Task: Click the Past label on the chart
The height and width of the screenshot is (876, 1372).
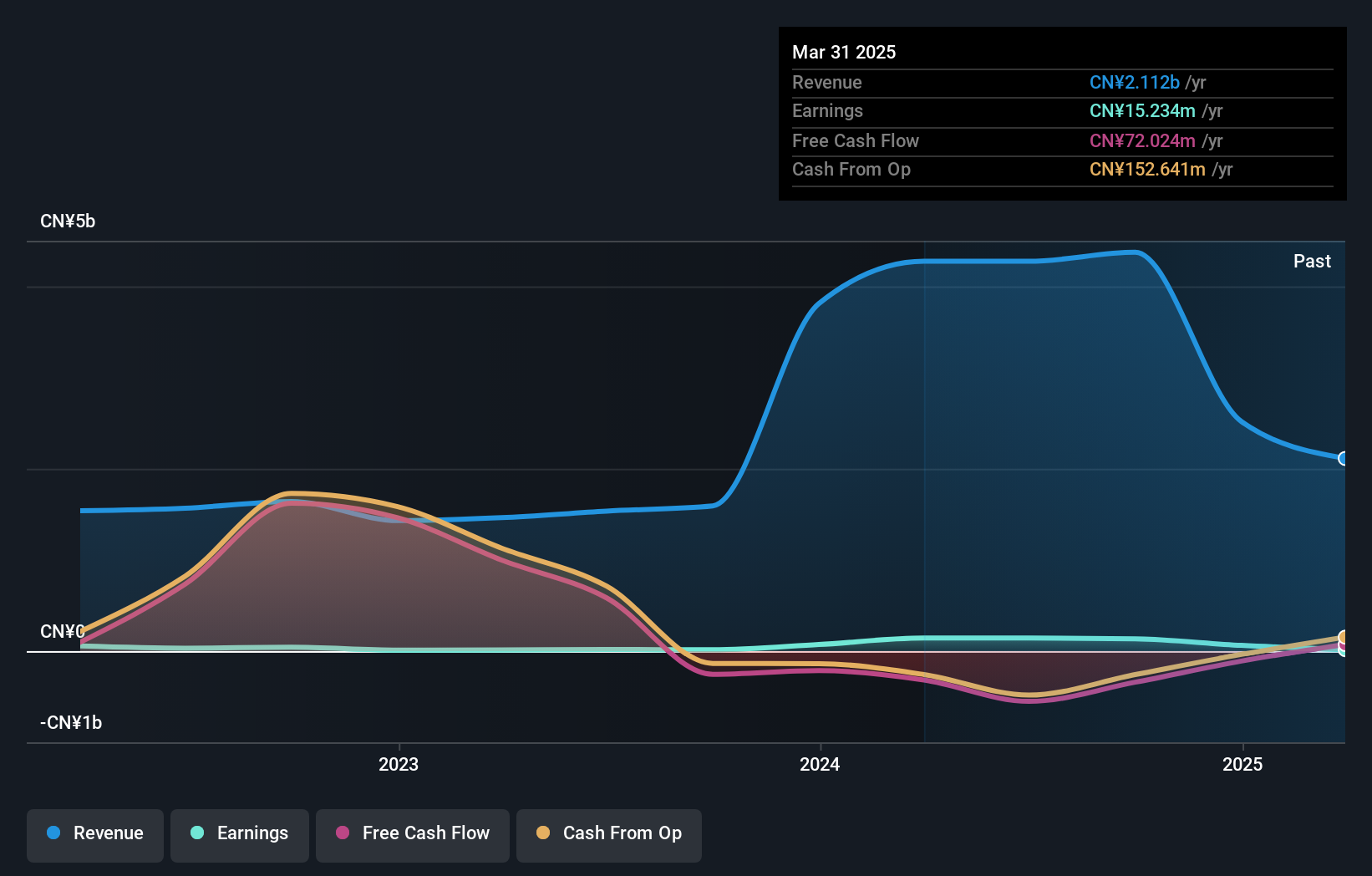Action: tap(1312, 261)
